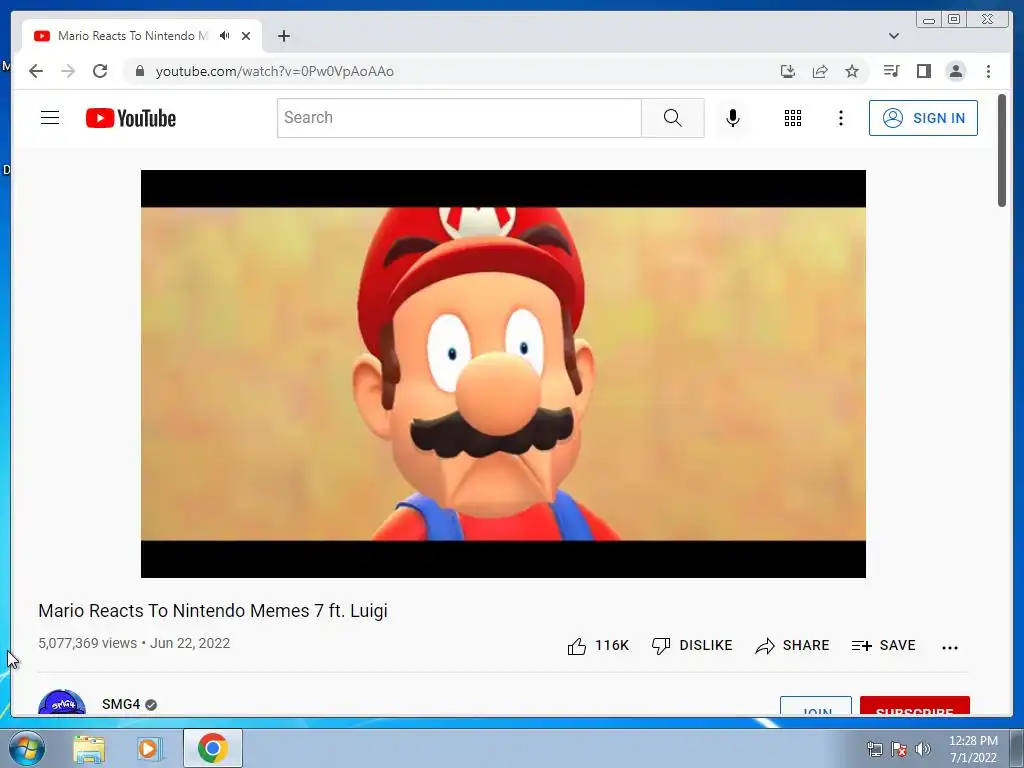This screenshot has width=1024, height=768.
Task: Reload the YouTube page
Action: (100, 71)
